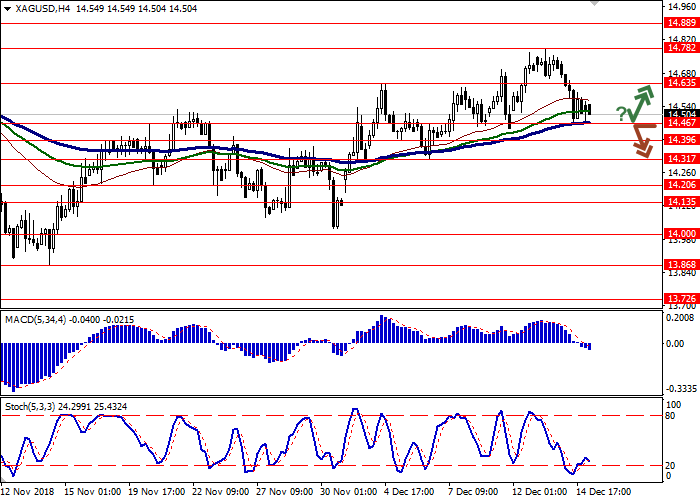Click the brown downward arrow
The image size is (700, 500).
(x=641, y=140)
